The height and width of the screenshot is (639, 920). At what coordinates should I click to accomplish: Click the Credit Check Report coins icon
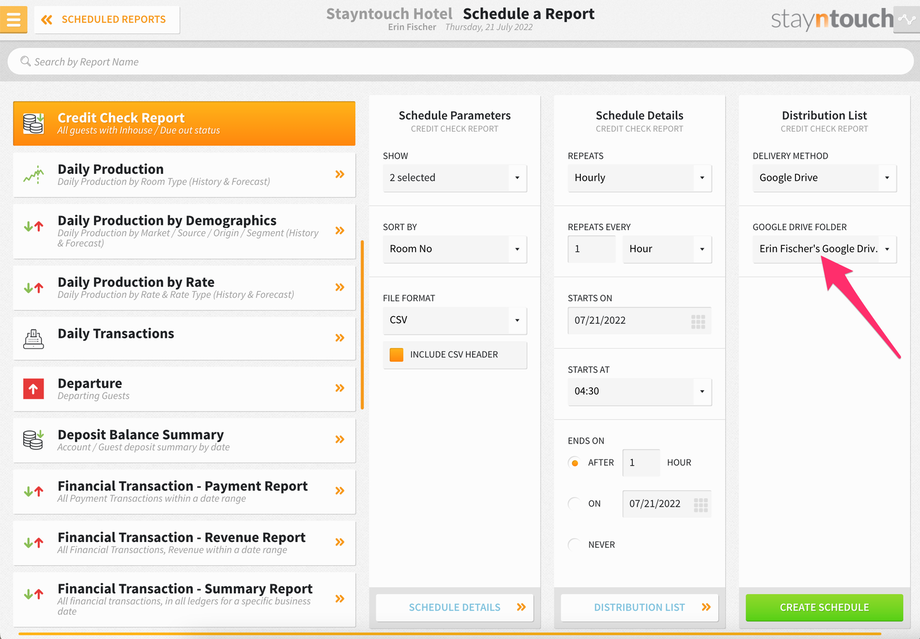pos(33,123)
